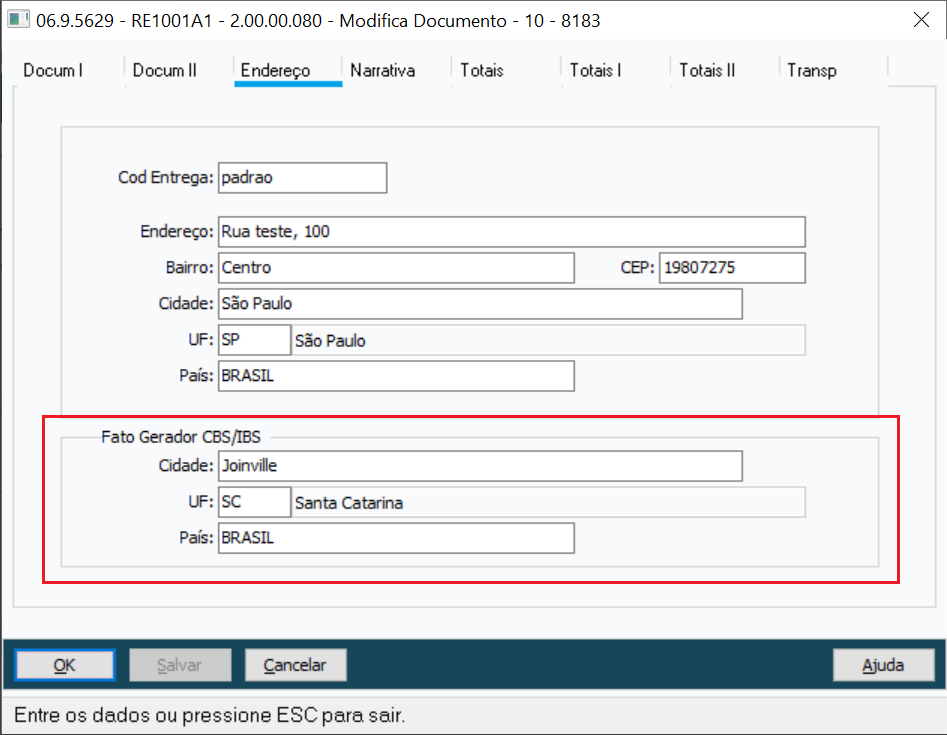Click the state name São Paulo beside UF
947x735 pixels.
(330, 341)
